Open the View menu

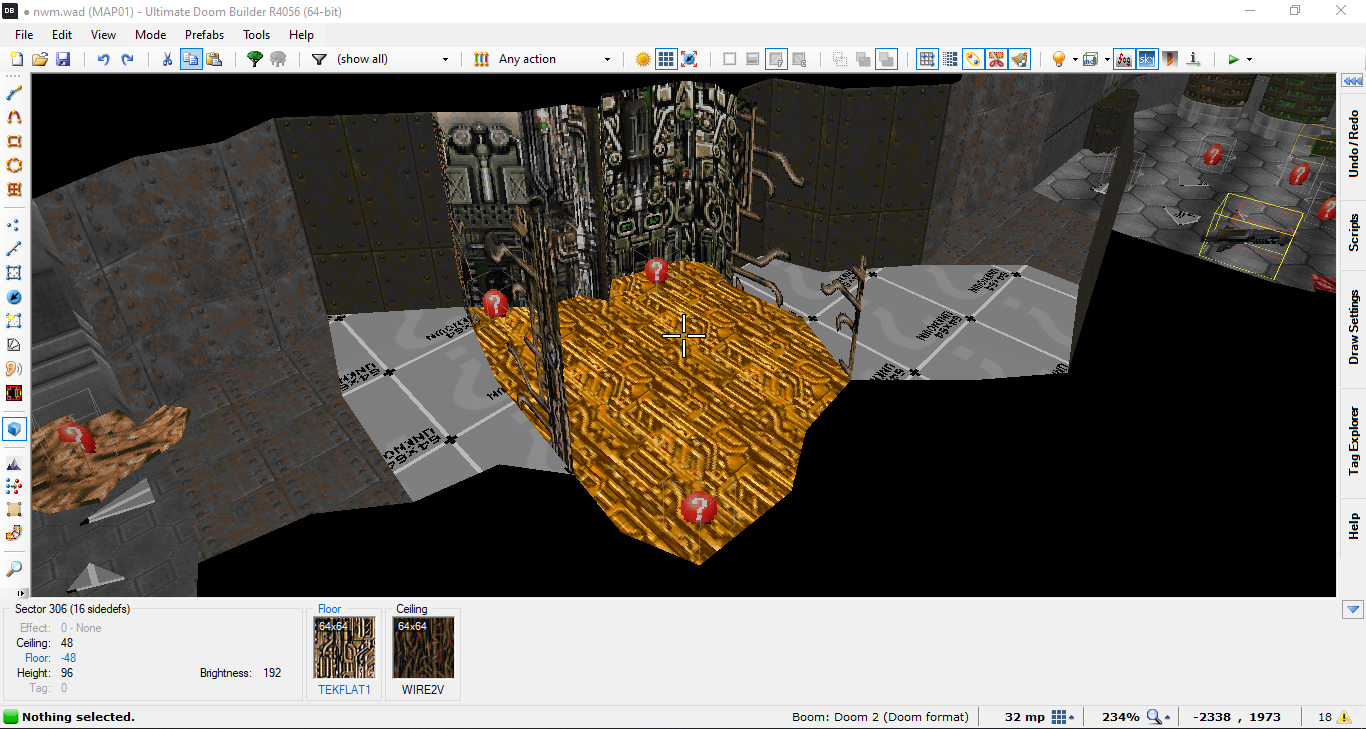pyautogui.click(x=103, y=34)
